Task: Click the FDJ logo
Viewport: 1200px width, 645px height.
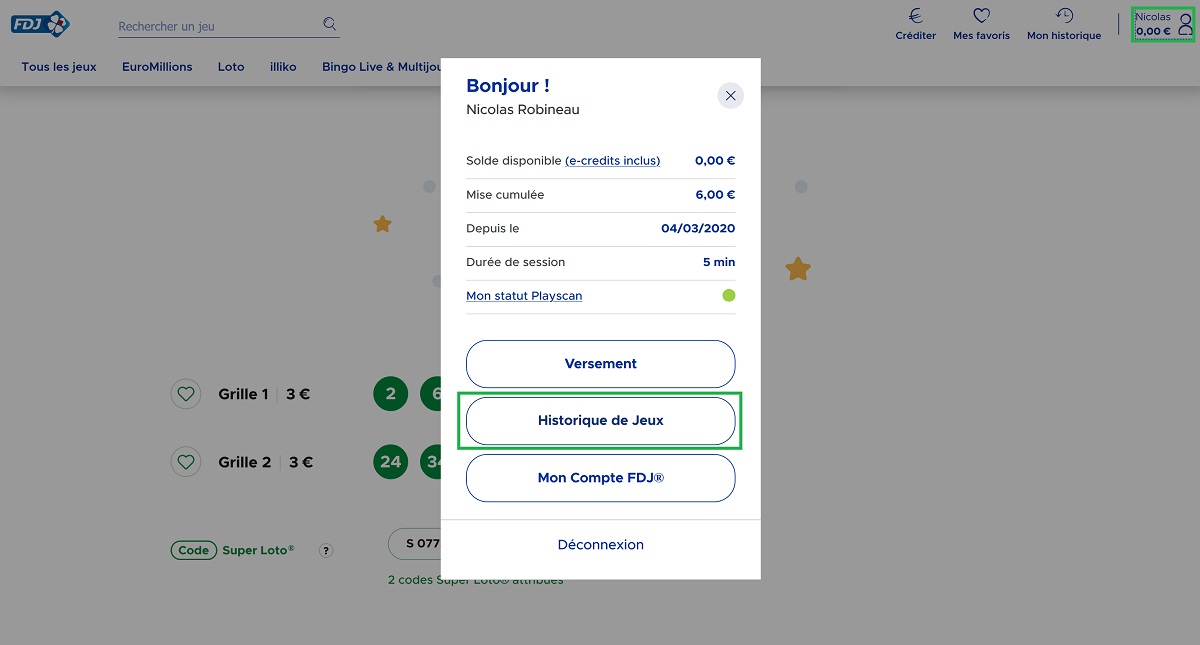Action: click(x=41, y=23)
